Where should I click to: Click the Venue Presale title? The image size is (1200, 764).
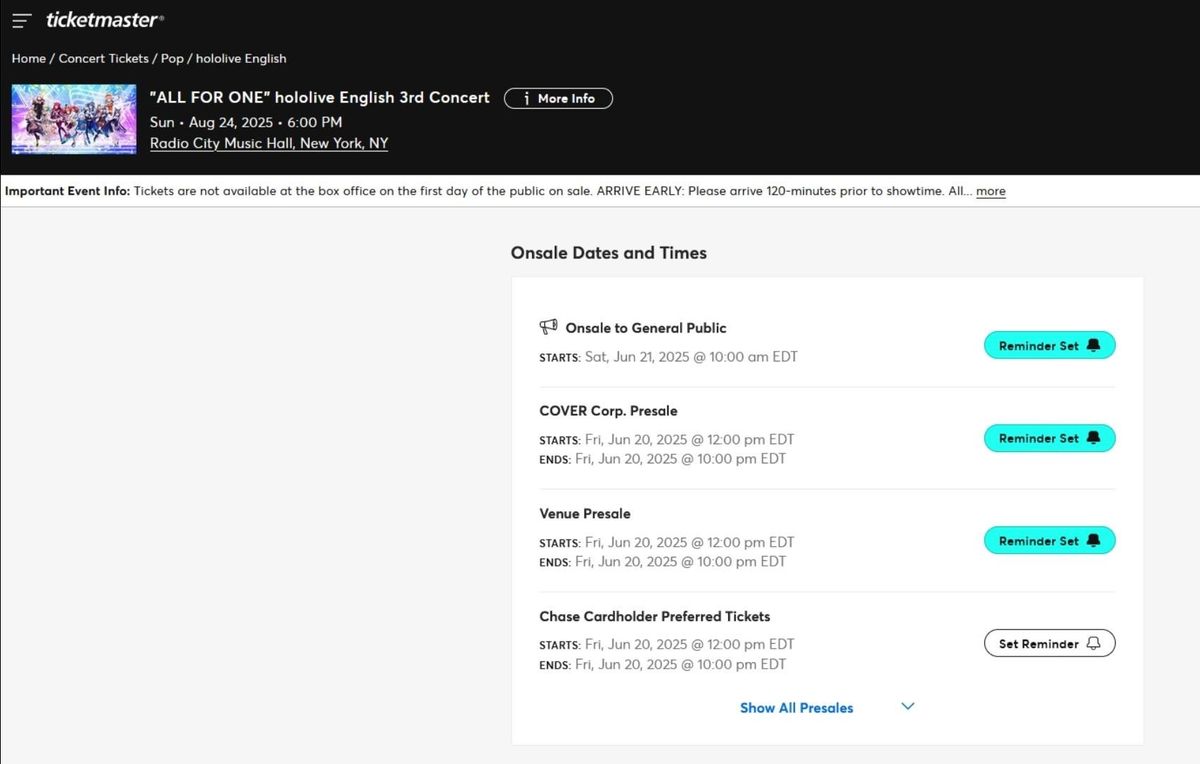[x=585, y=514]
